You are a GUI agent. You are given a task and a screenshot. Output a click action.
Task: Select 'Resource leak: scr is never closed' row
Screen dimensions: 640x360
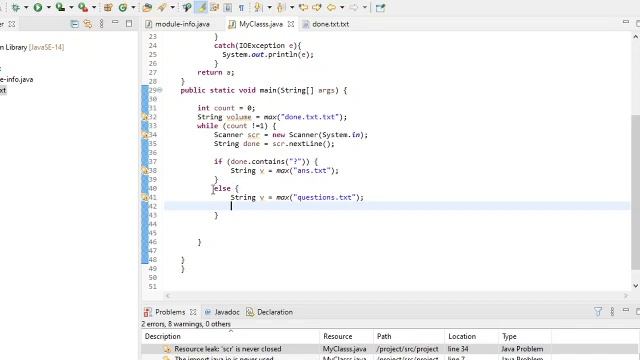[390, 349]
